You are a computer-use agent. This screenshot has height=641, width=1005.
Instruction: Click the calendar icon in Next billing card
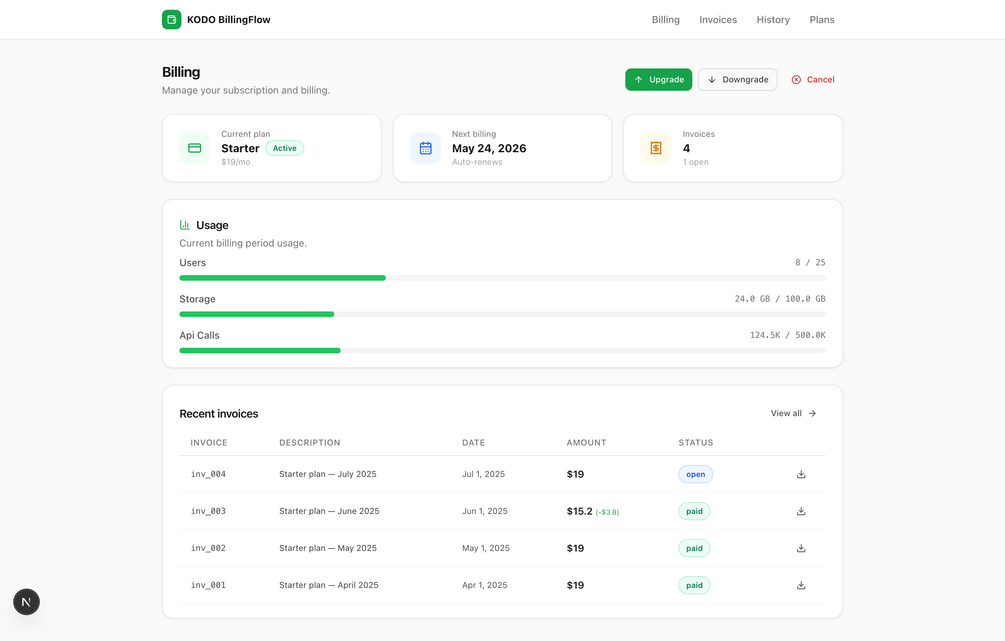[x=426, y=148]
